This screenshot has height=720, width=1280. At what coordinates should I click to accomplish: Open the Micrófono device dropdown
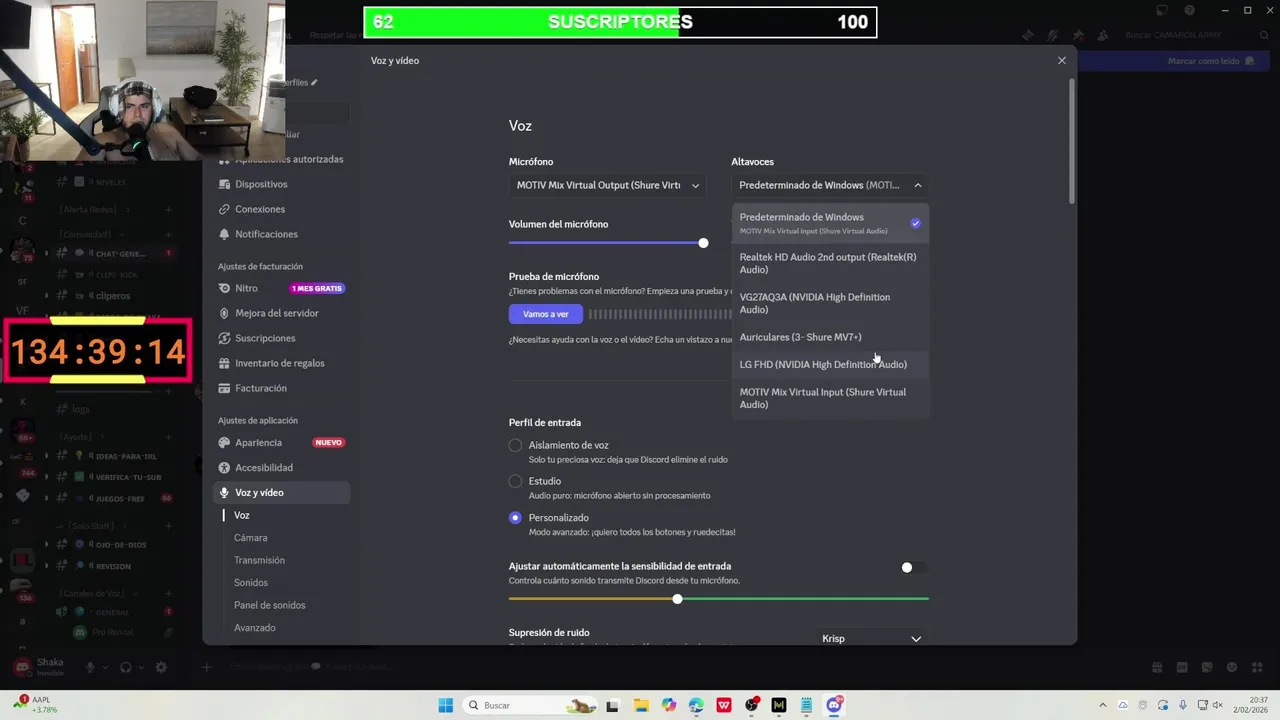607,185
